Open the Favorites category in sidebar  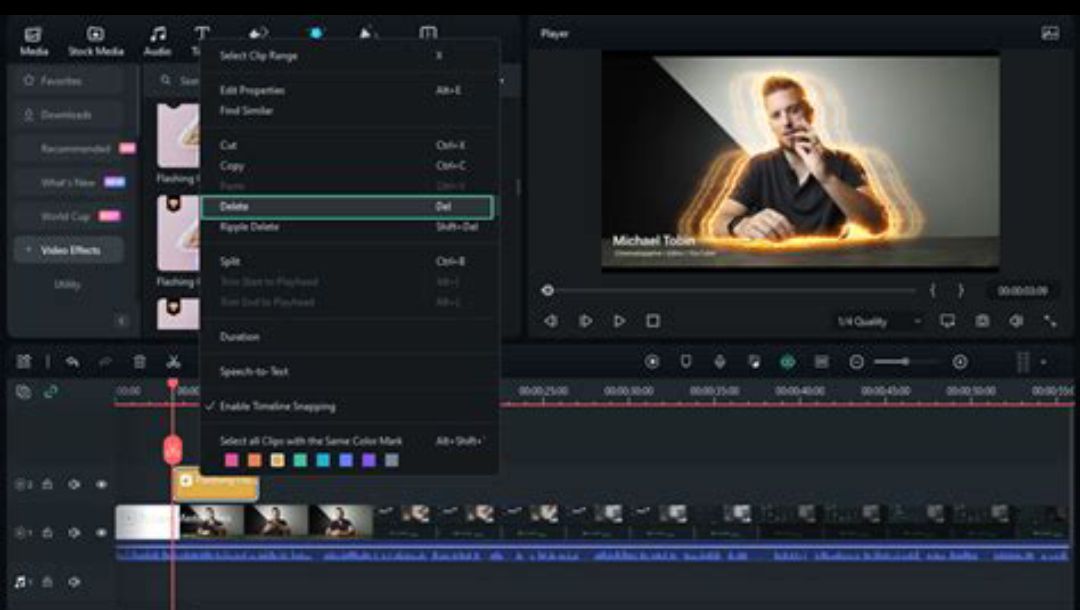tap(68, 81)
